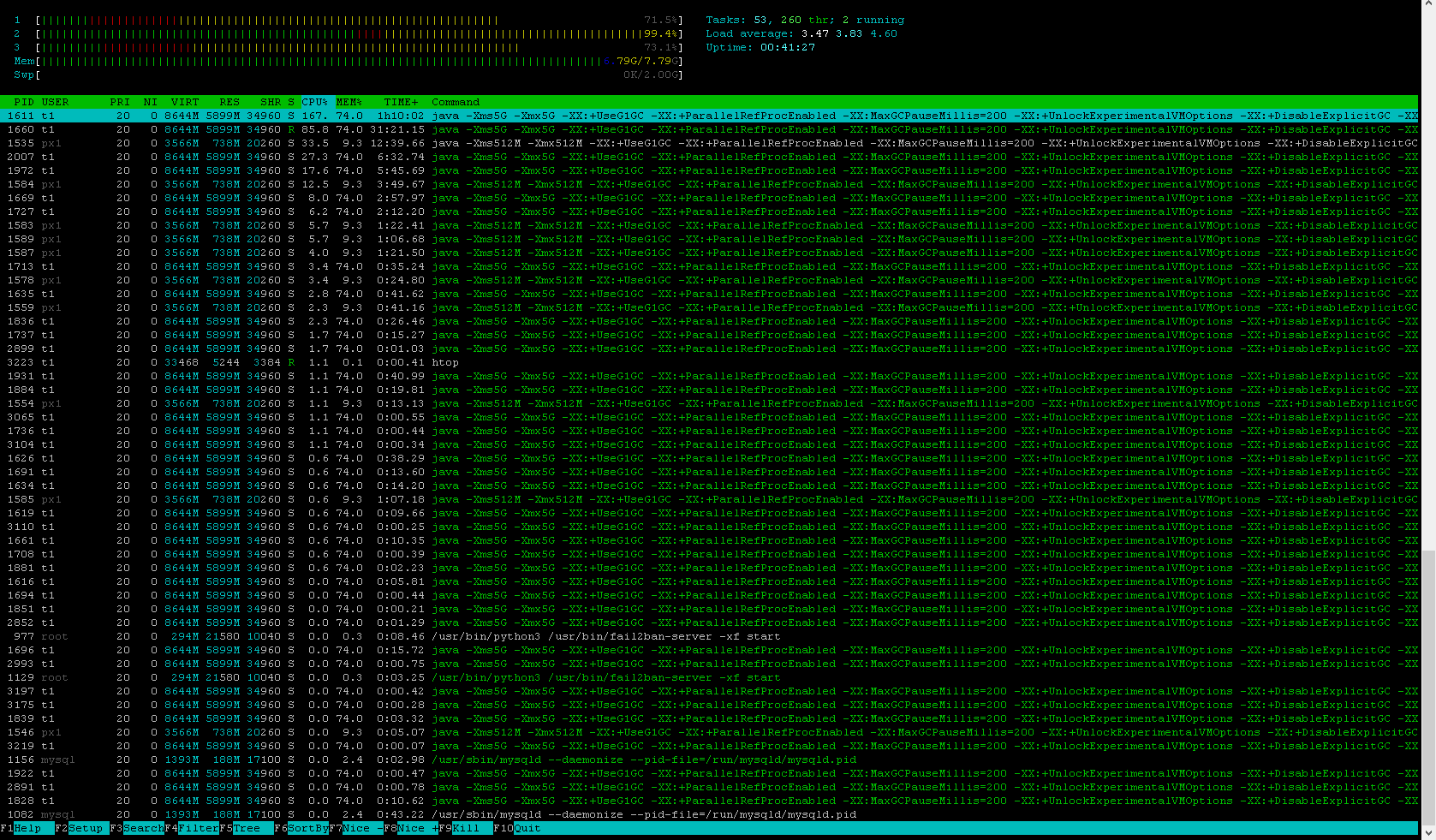The image size is (1436, 840).
Task: Open the F4Filter function
Action: pos(190,828)
